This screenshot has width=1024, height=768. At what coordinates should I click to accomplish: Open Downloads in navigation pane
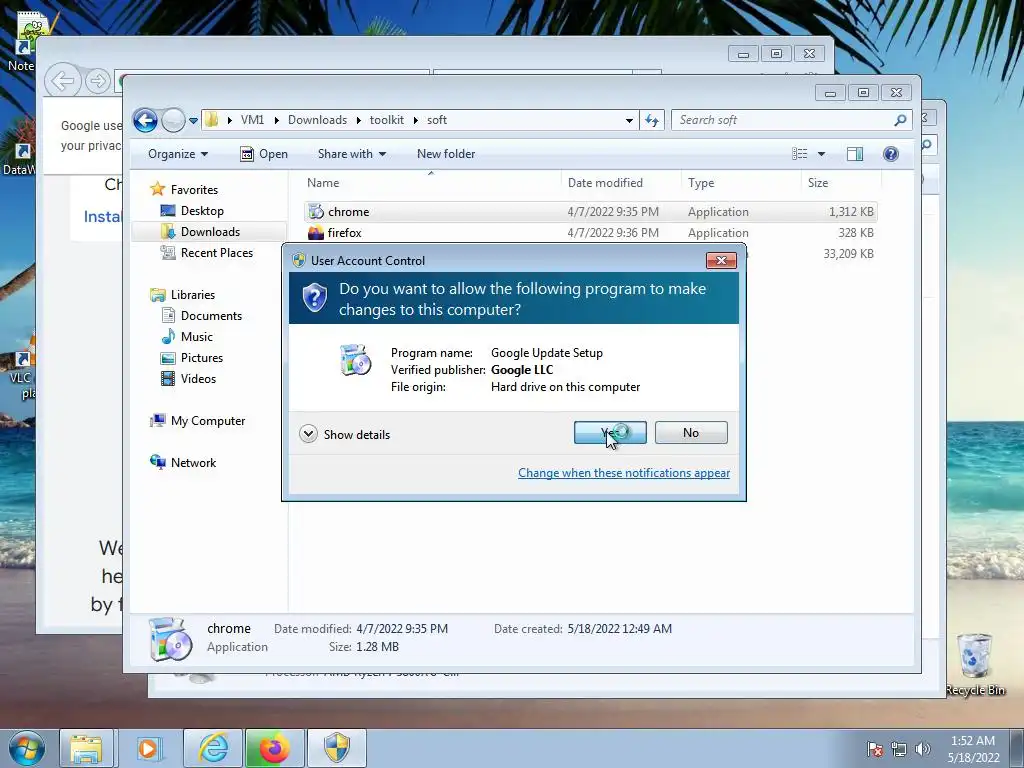tap(200, 232)
